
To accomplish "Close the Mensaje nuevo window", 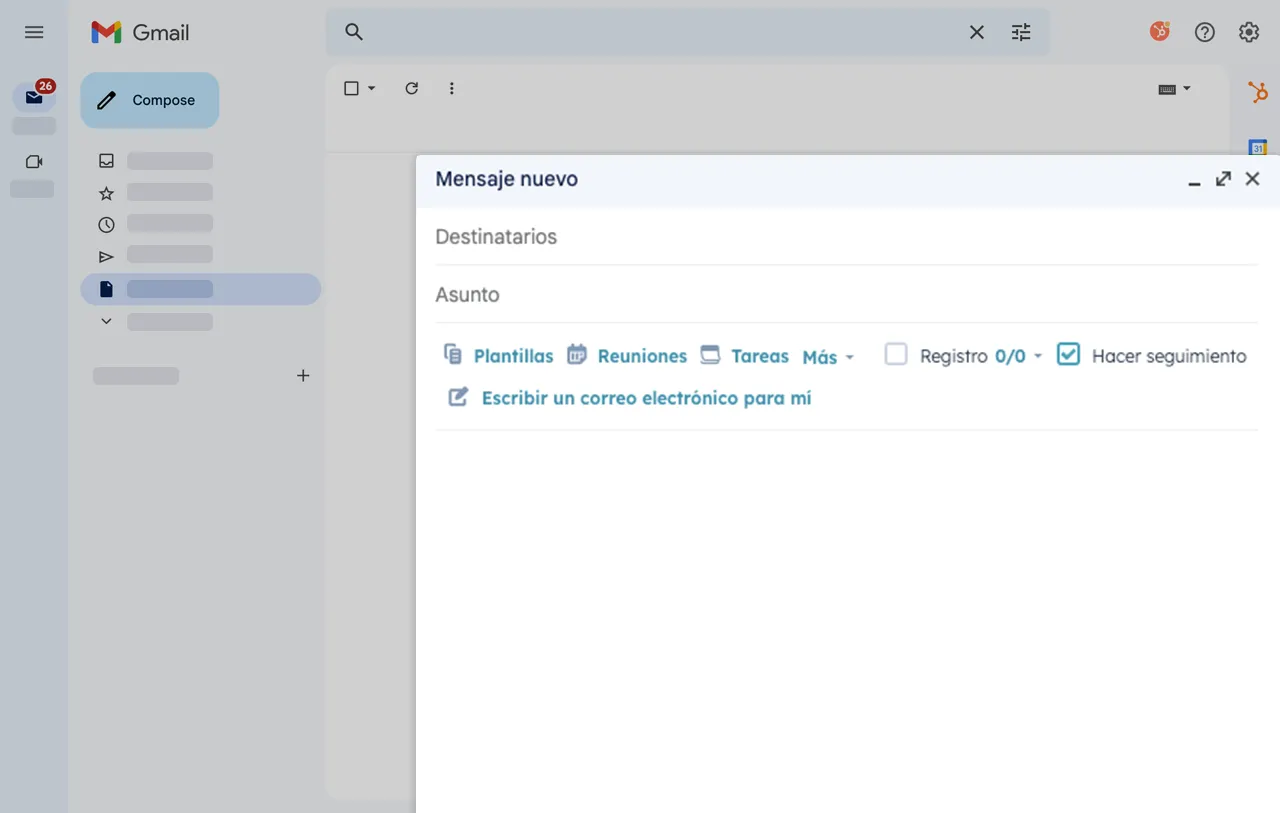I will (1252, 179).
